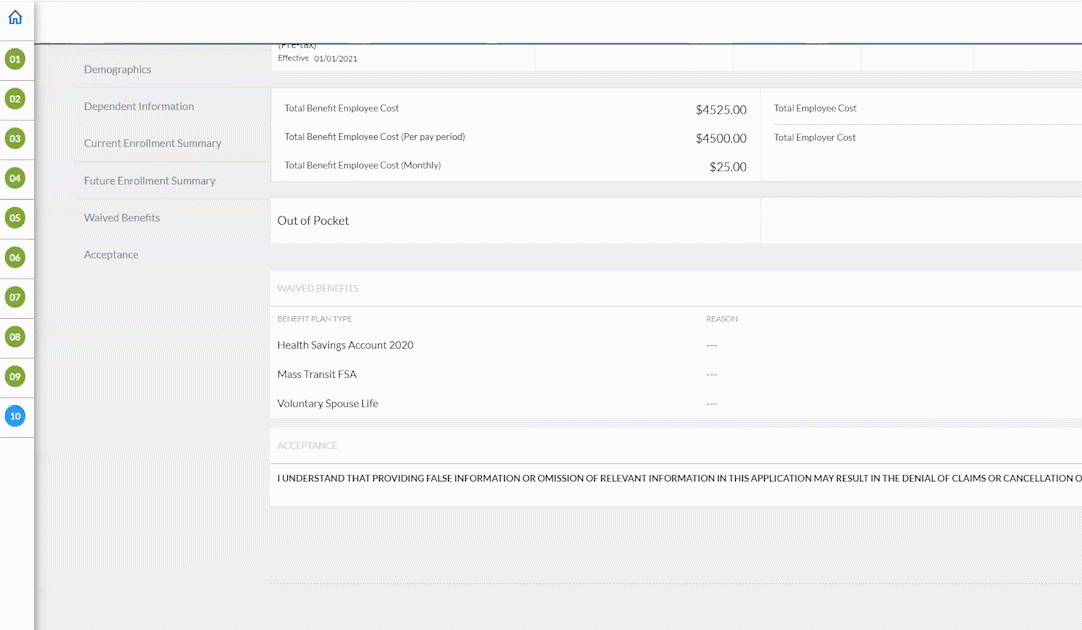Open step 04 from the step navigator
Screen dimensions: 1082x630
click(x=16, y=178)
